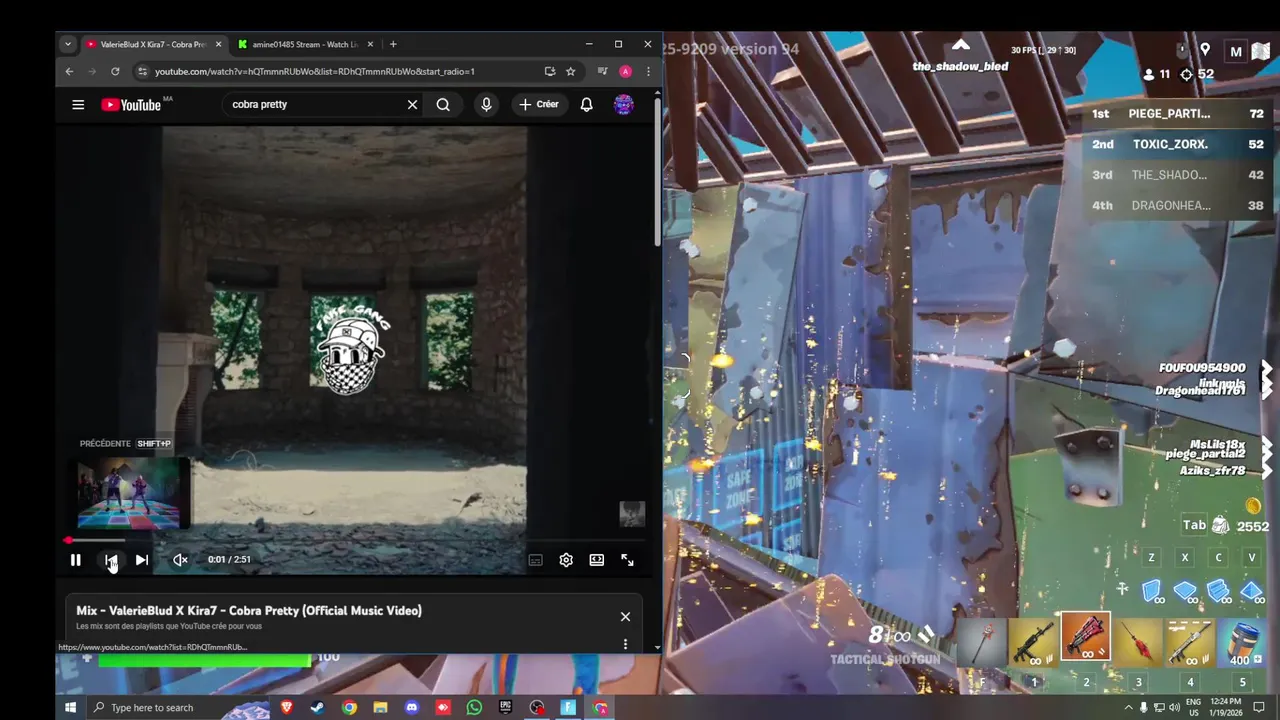1280x720 pixels.
Task: Click the YouTube page vertical scrollbar
Action: 657,170
